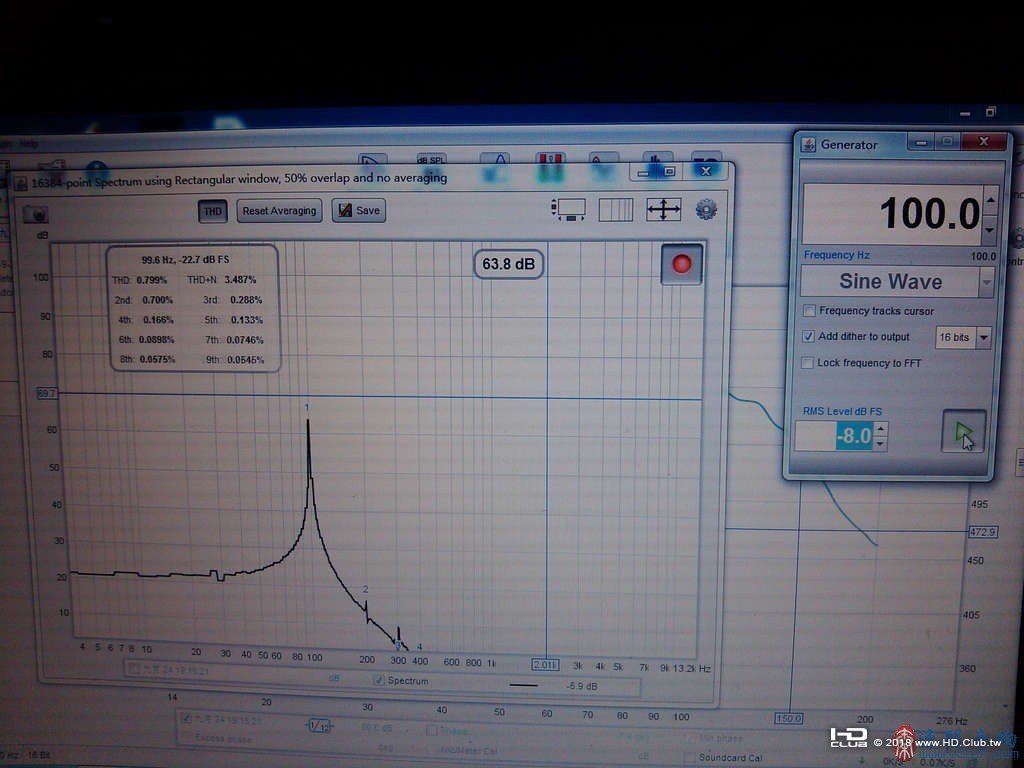Click the 100.0 frequency value field
The height and width of the screenshot is (768, 1024).
(x=892, y=214)
